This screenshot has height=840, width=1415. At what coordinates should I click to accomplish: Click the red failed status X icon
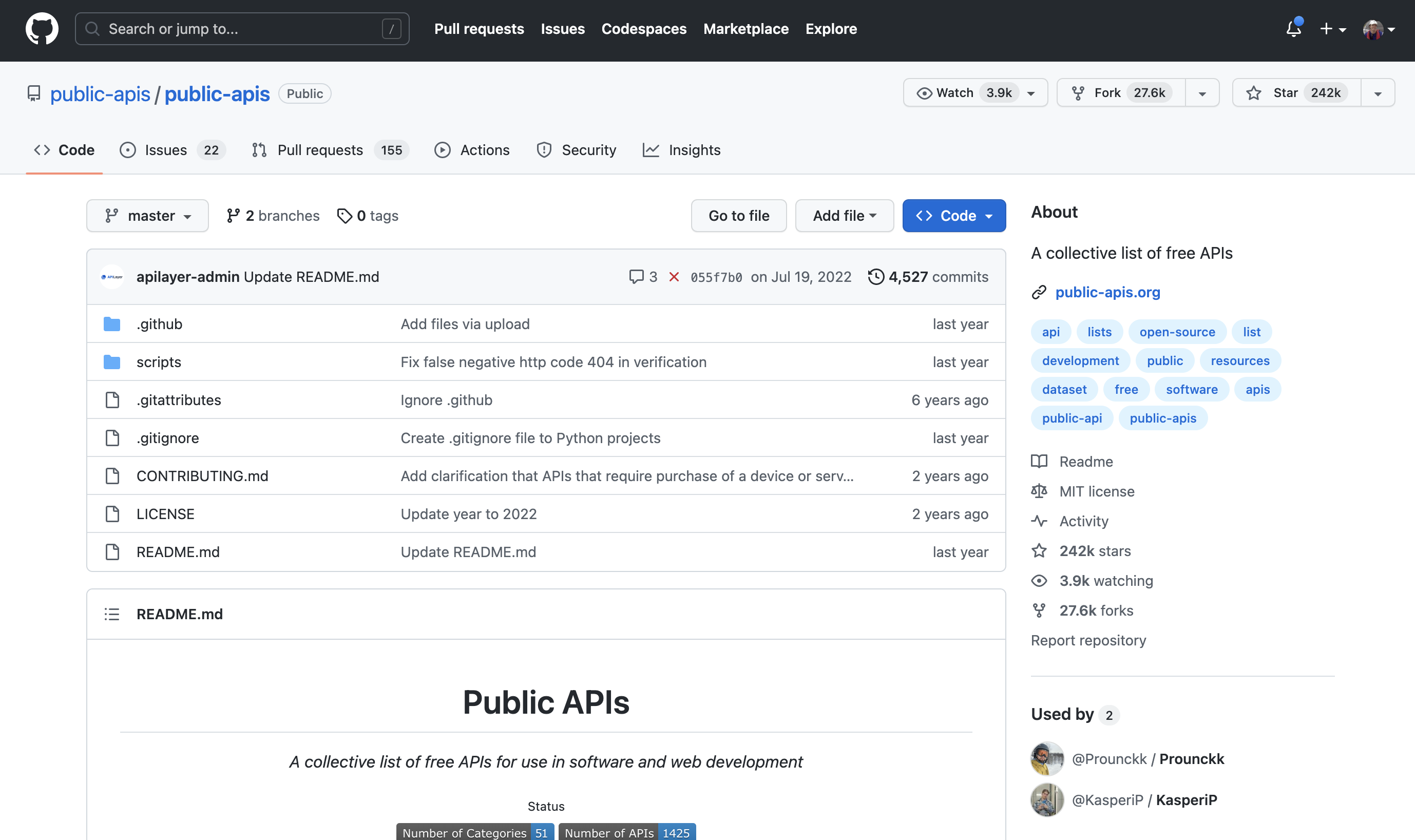pos(674,277)
